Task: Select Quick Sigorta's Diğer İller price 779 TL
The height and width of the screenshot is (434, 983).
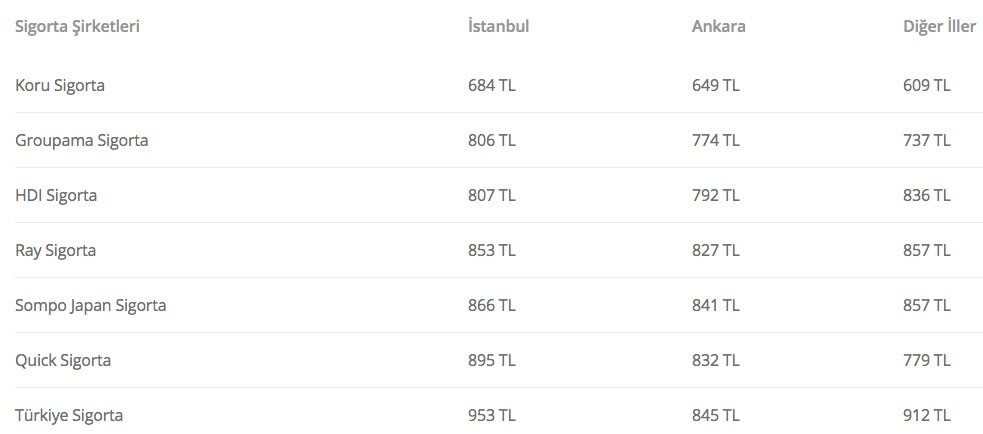Action: (926, 360)
